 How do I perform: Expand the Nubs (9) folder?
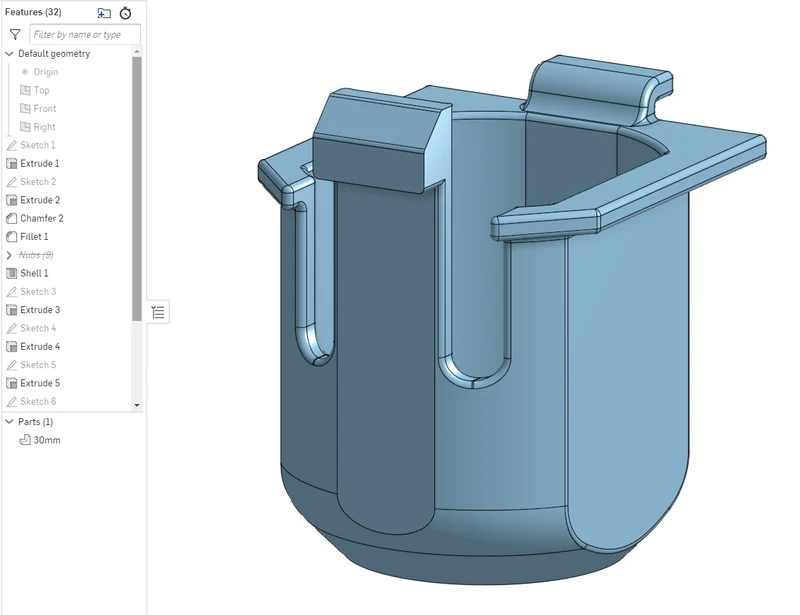[x=9, y=255]
